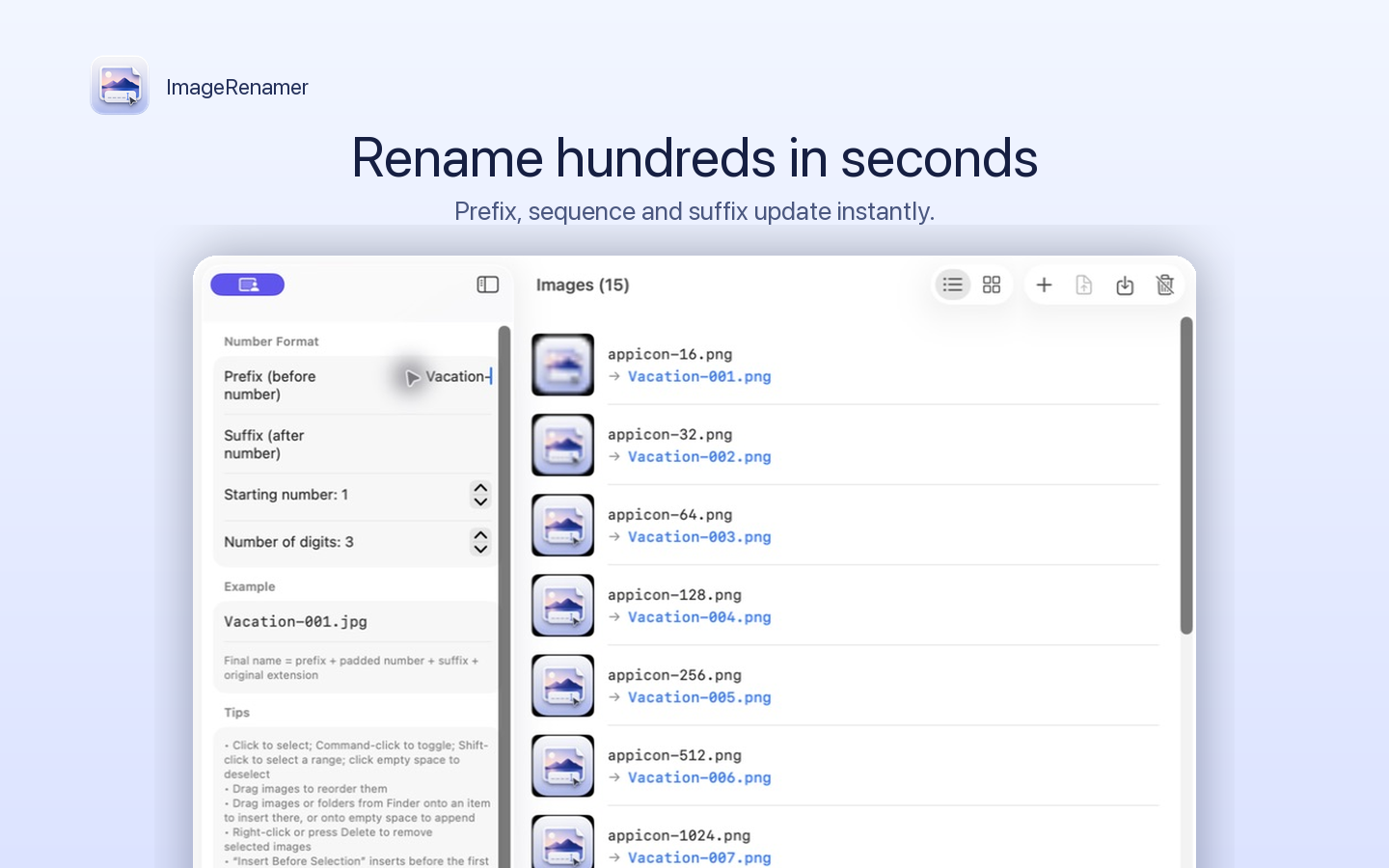The width and height of the screenshot is (1389, 868).
Task: Switch to grid view
Action: 992,285
